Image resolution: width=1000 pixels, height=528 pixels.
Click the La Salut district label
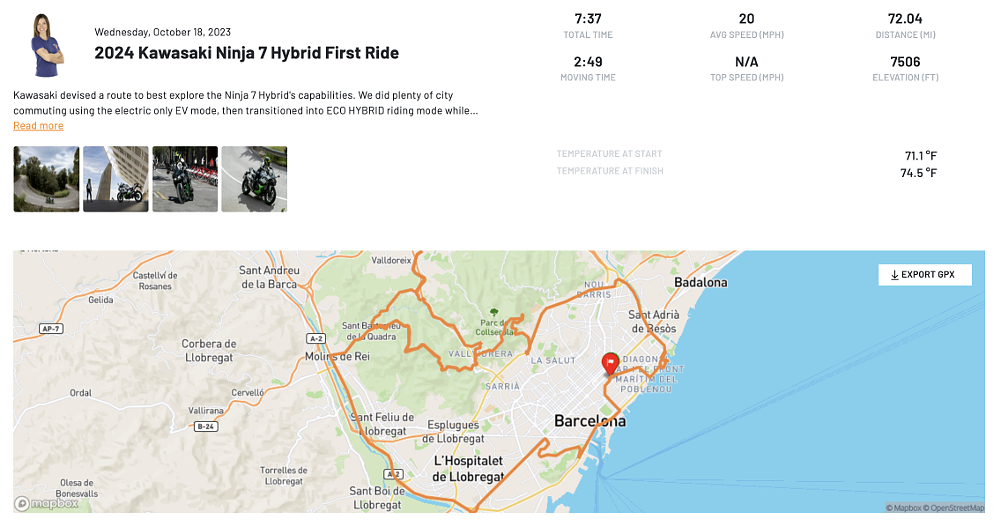pos(553,360)
